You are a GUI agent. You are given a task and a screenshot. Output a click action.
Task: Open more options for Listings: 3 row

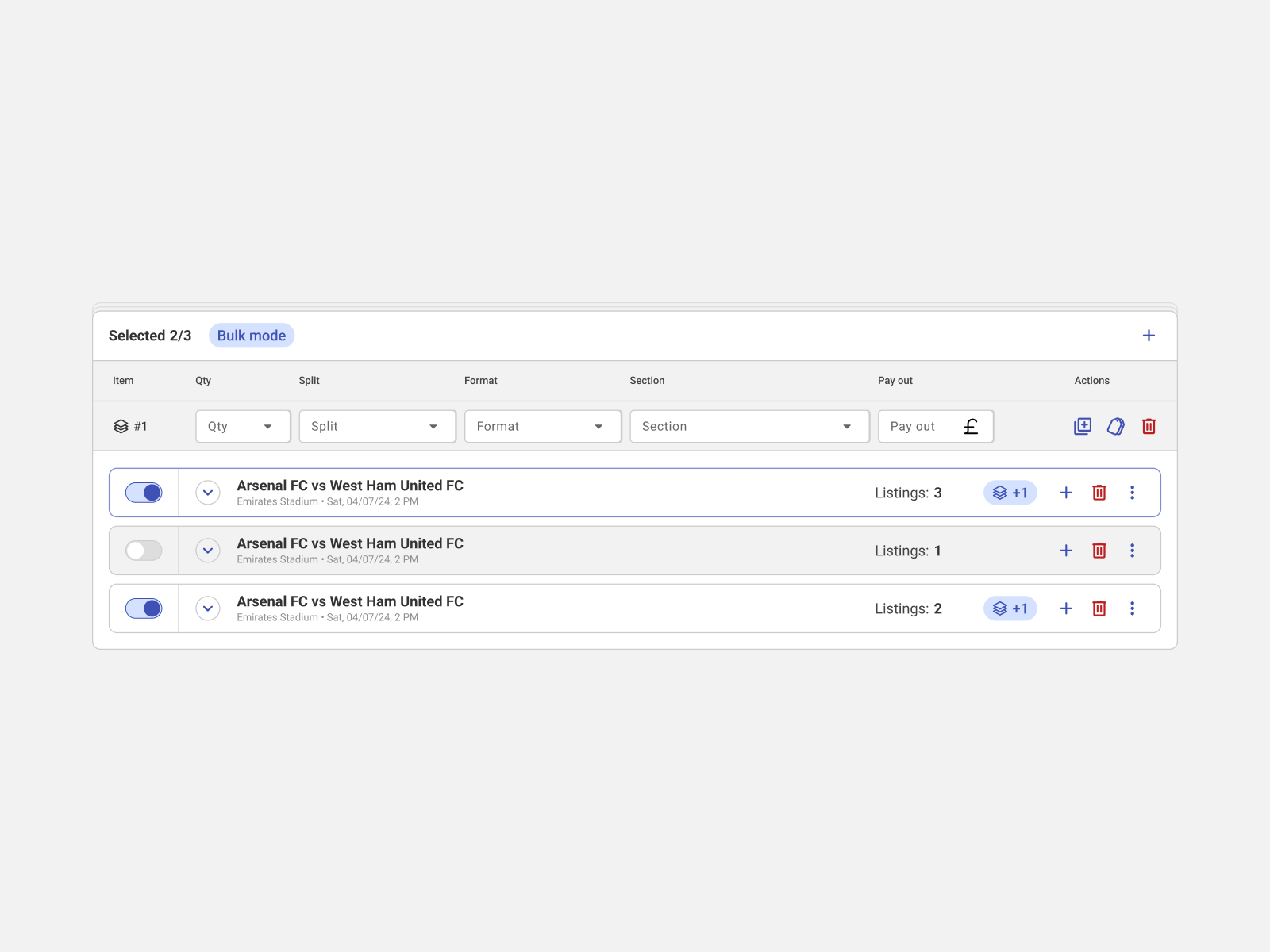1133,493
